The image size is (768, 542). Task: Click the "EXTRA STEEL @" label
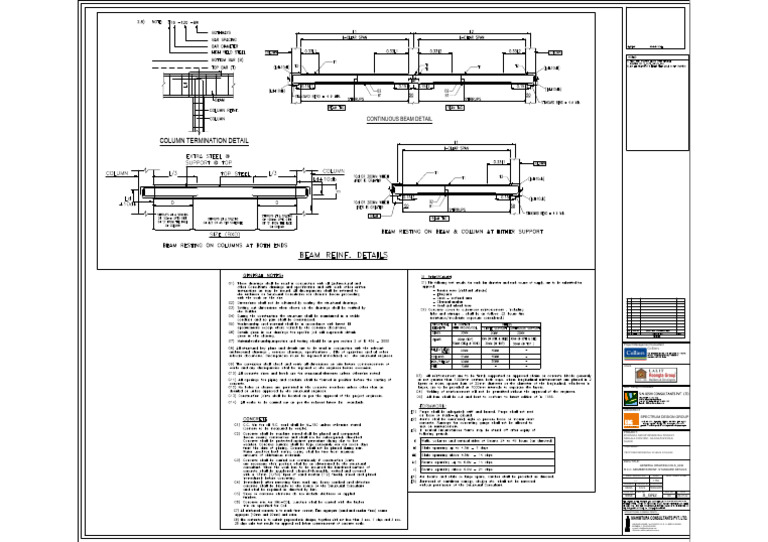[208, 157]
